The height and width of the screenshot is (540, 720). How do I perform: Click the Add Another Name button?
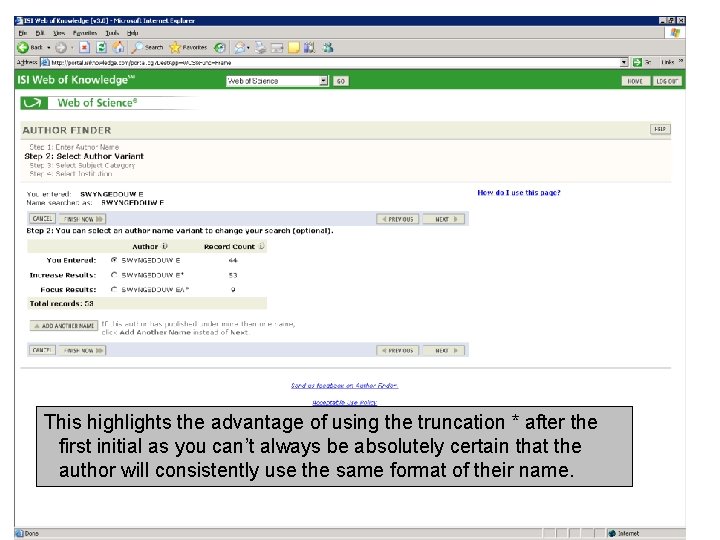click(64, 326)
